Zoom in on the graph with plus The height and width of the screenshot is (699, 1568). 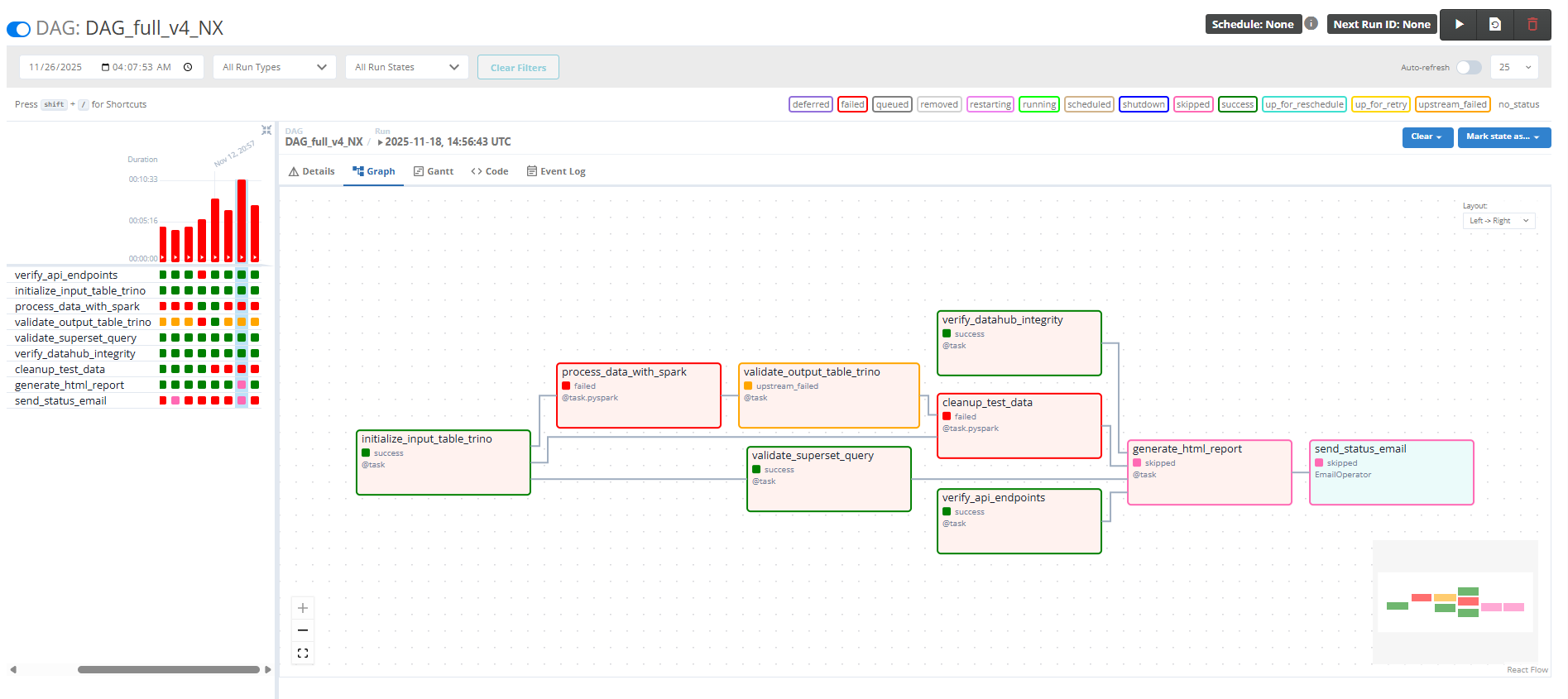(303, 608)
